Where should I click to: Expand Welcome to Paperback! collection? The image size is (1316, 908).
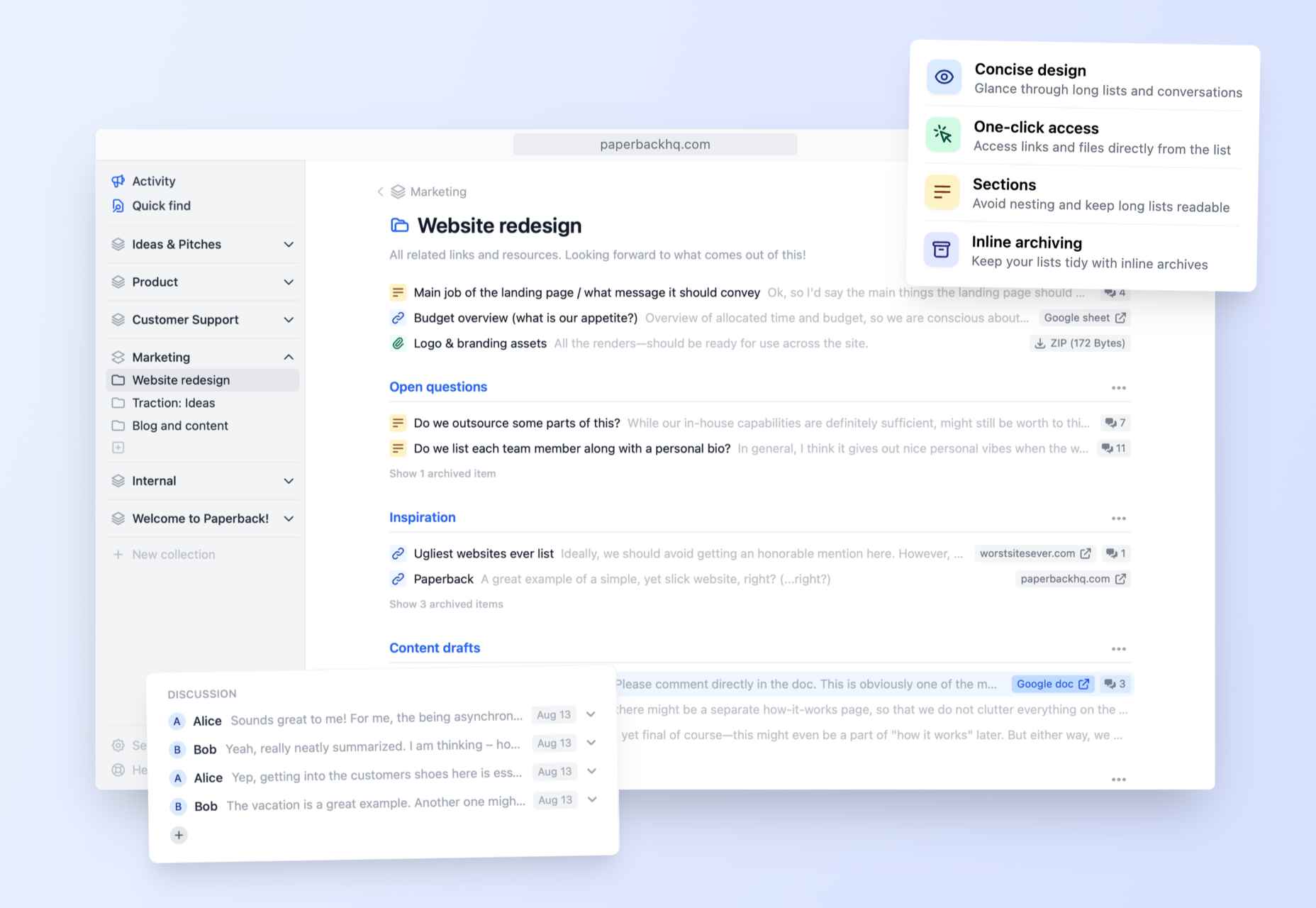[289, 518]
